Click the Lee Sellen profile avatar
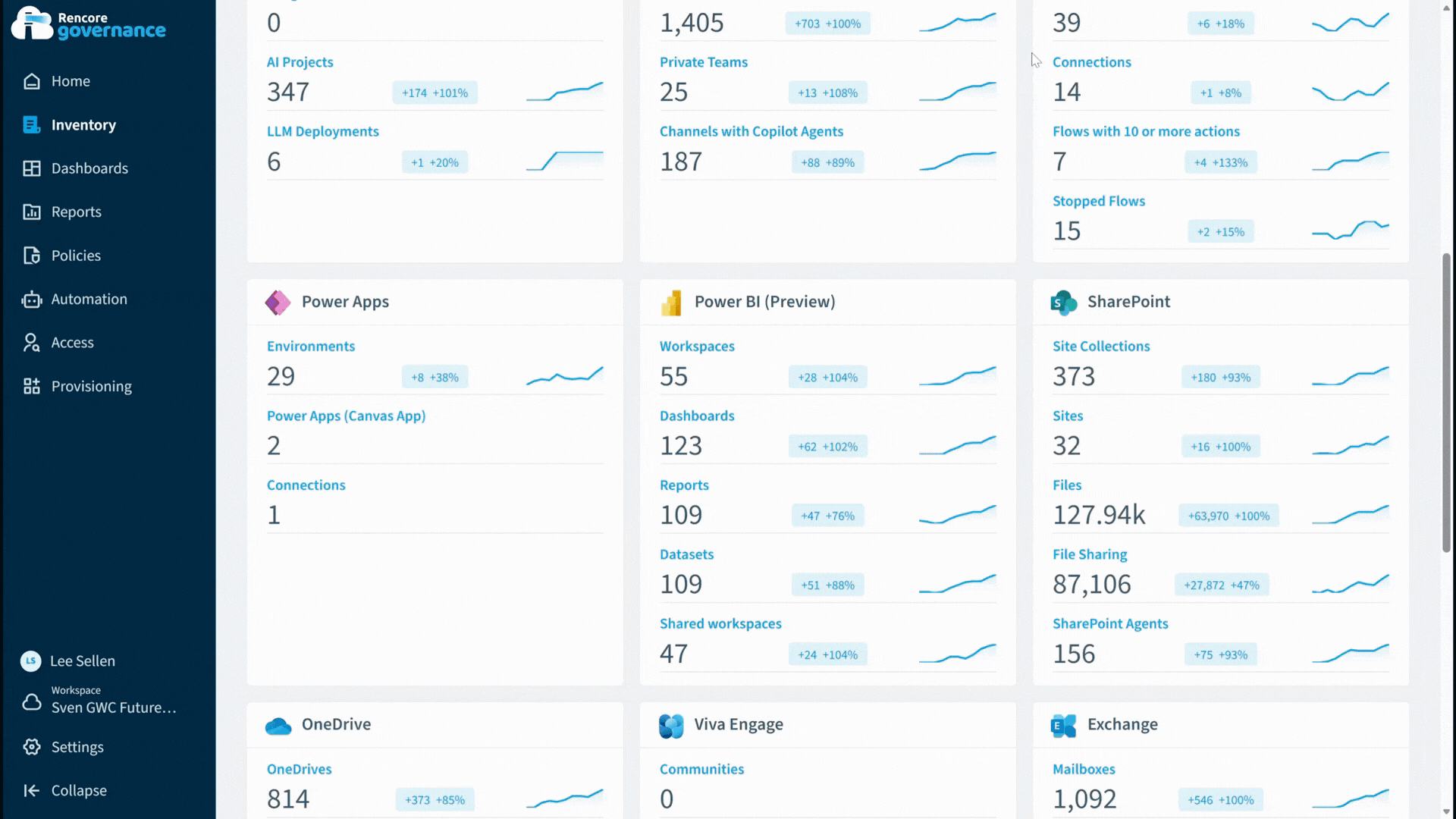The height and width of the screenshot is (819, 1456). [30, 661]
